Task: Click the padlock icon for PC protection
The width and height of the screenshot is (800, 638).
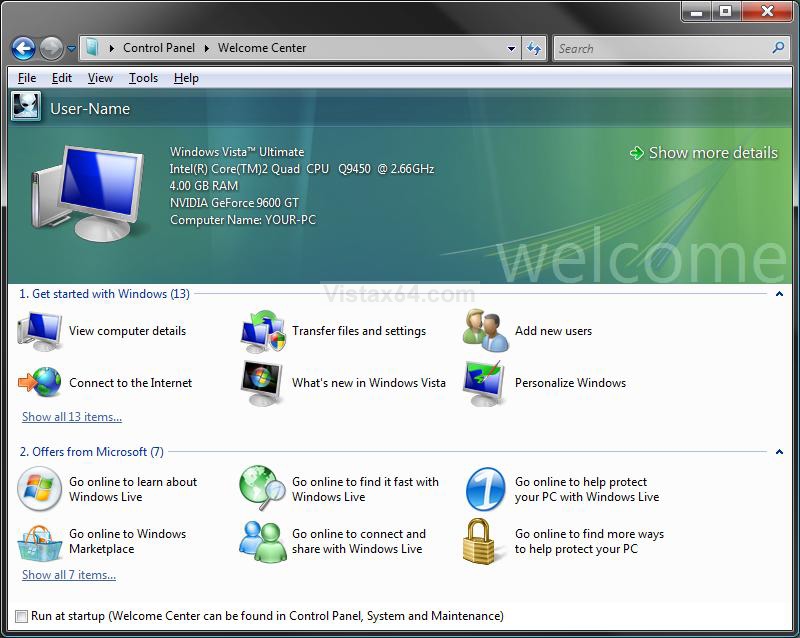Action: click(x=479, y=542)
